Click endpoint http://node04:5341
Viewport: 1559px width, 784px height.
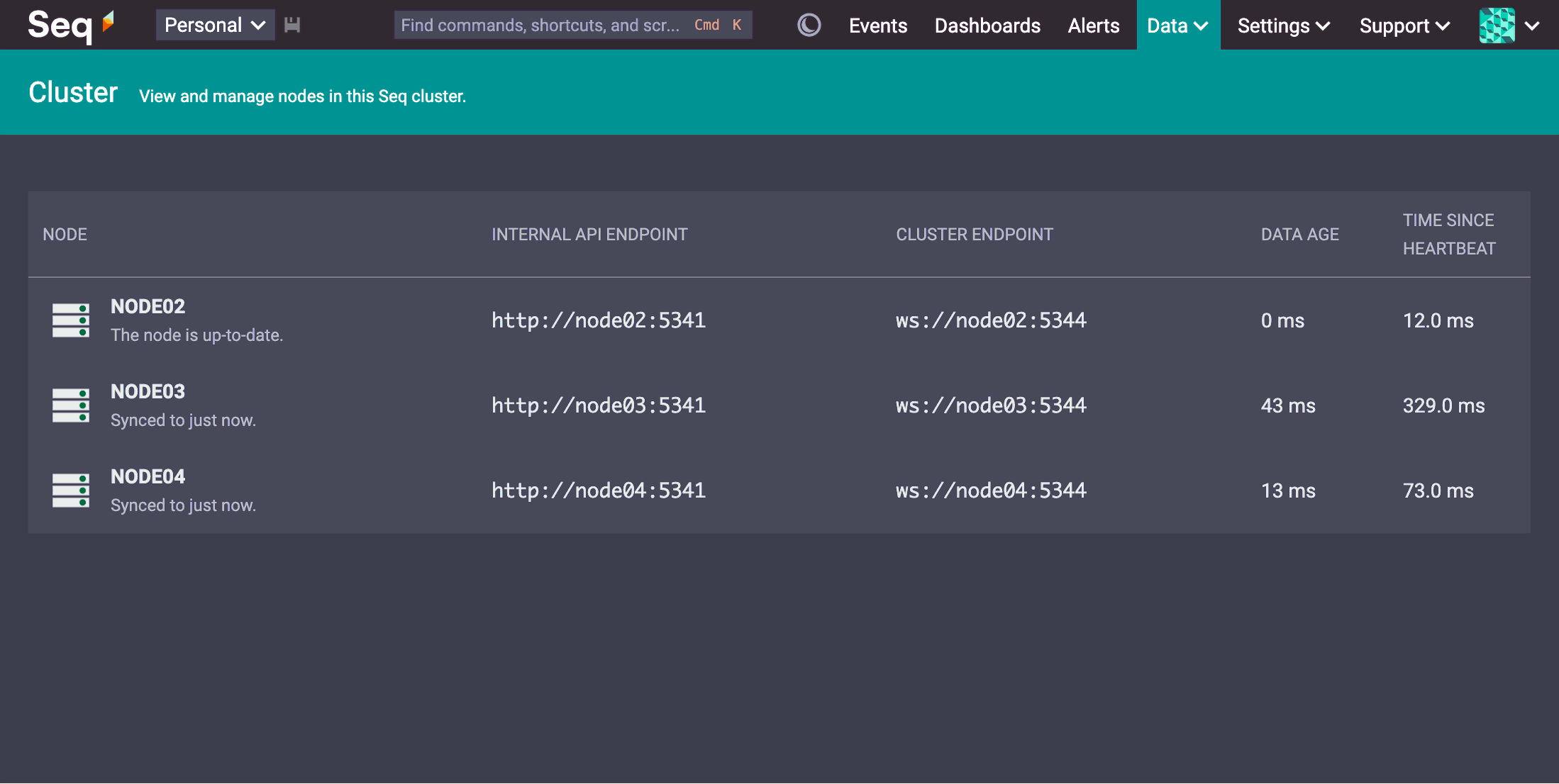click(x=599, y=491)
